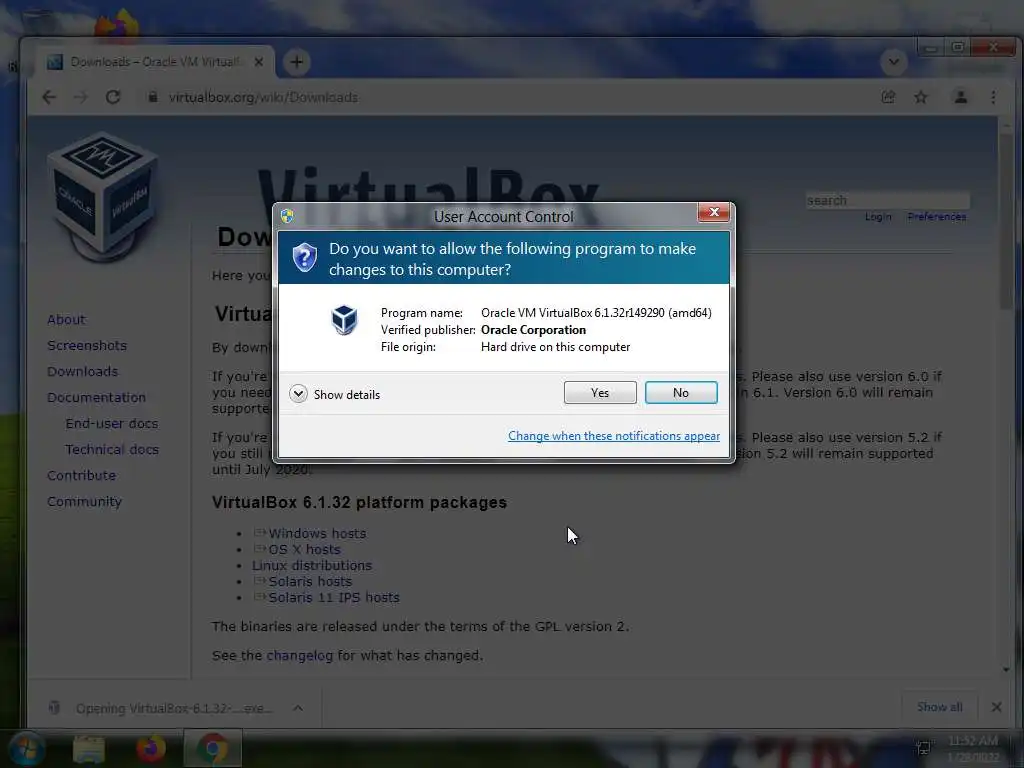Open Chrome three-dot menu
Image resolution: width=1024 pixels, height=768 pixels.
pos(993,97)
